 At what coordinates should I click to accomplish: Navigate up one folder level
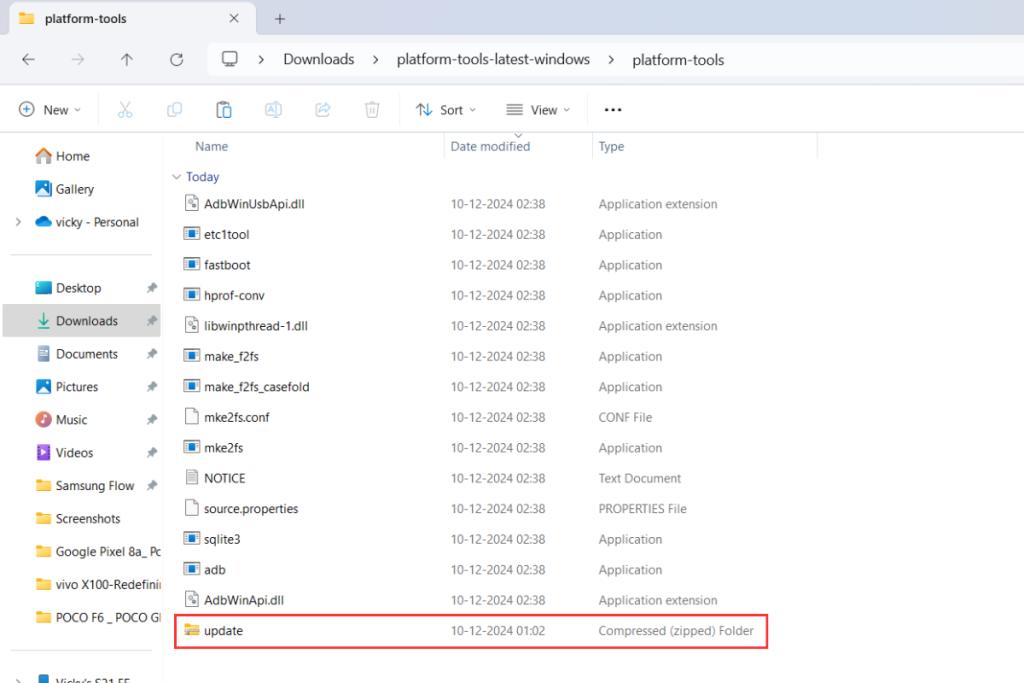click(127, 59)
